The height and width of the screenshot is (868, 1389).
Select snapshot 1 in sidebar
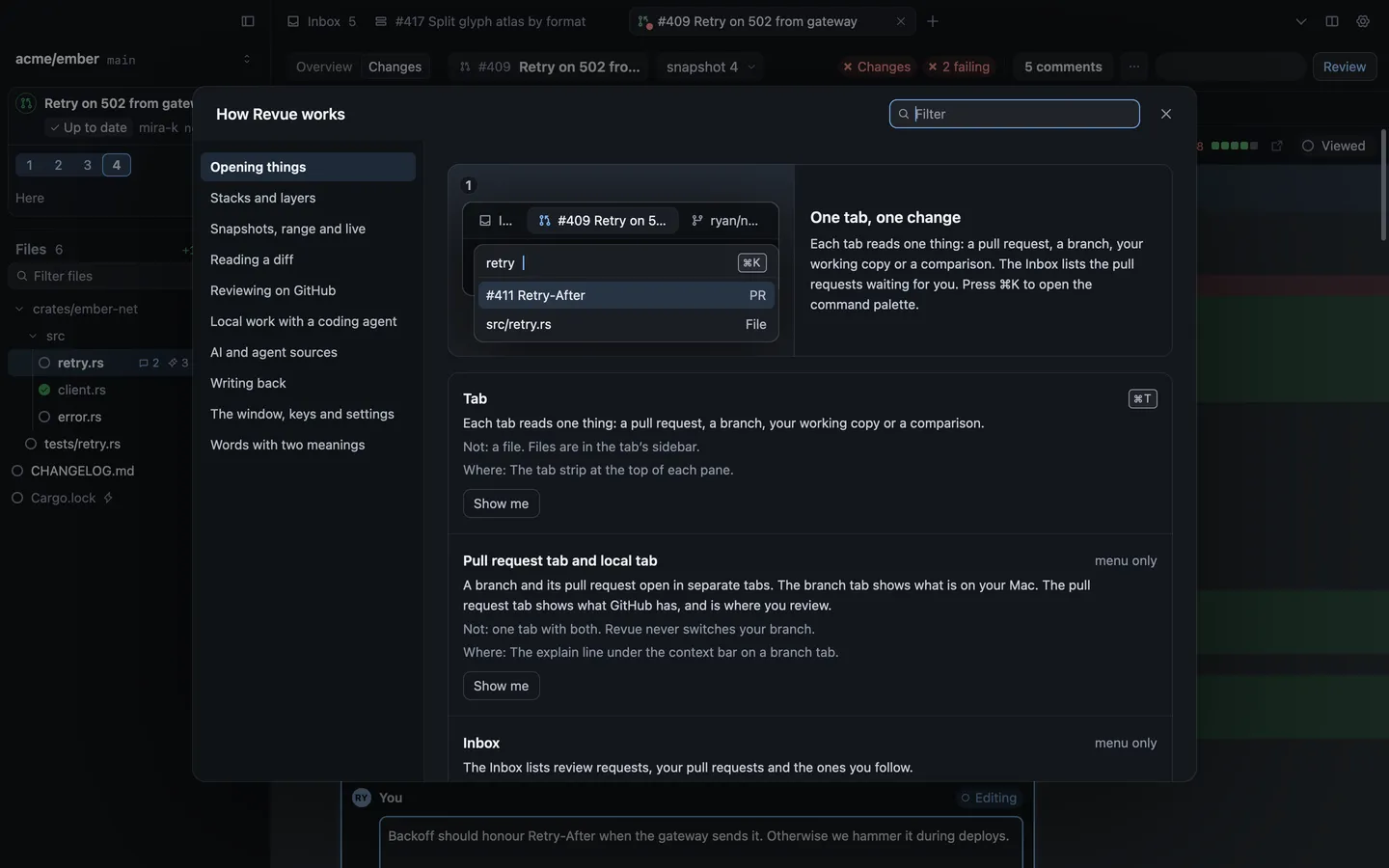point(30,165)
